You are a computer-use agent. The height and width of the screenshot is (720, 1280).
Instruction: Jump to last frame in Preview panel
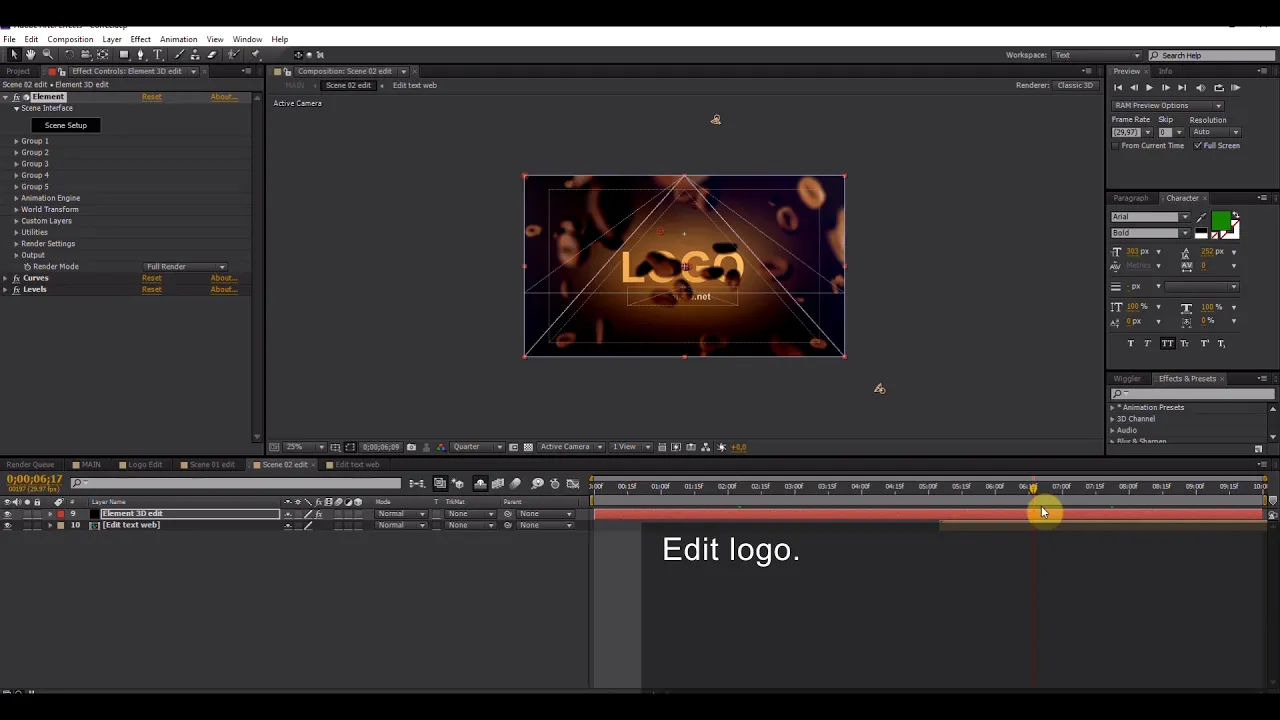tap(1182, 88)
